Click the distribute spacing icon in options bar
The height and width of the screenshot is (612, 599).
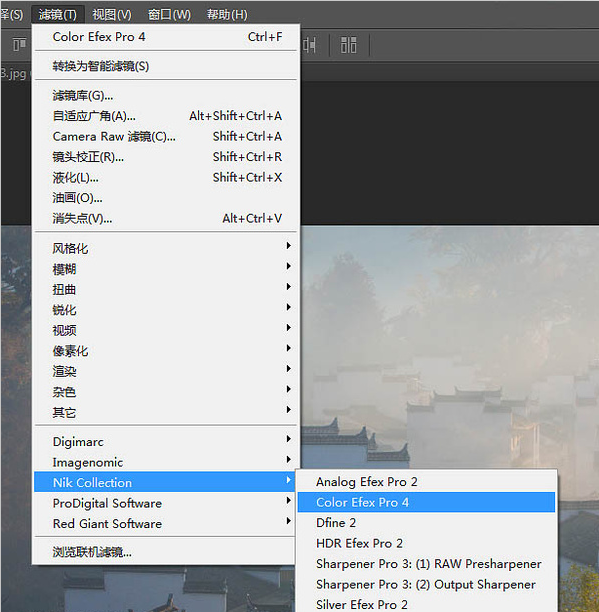348,45
